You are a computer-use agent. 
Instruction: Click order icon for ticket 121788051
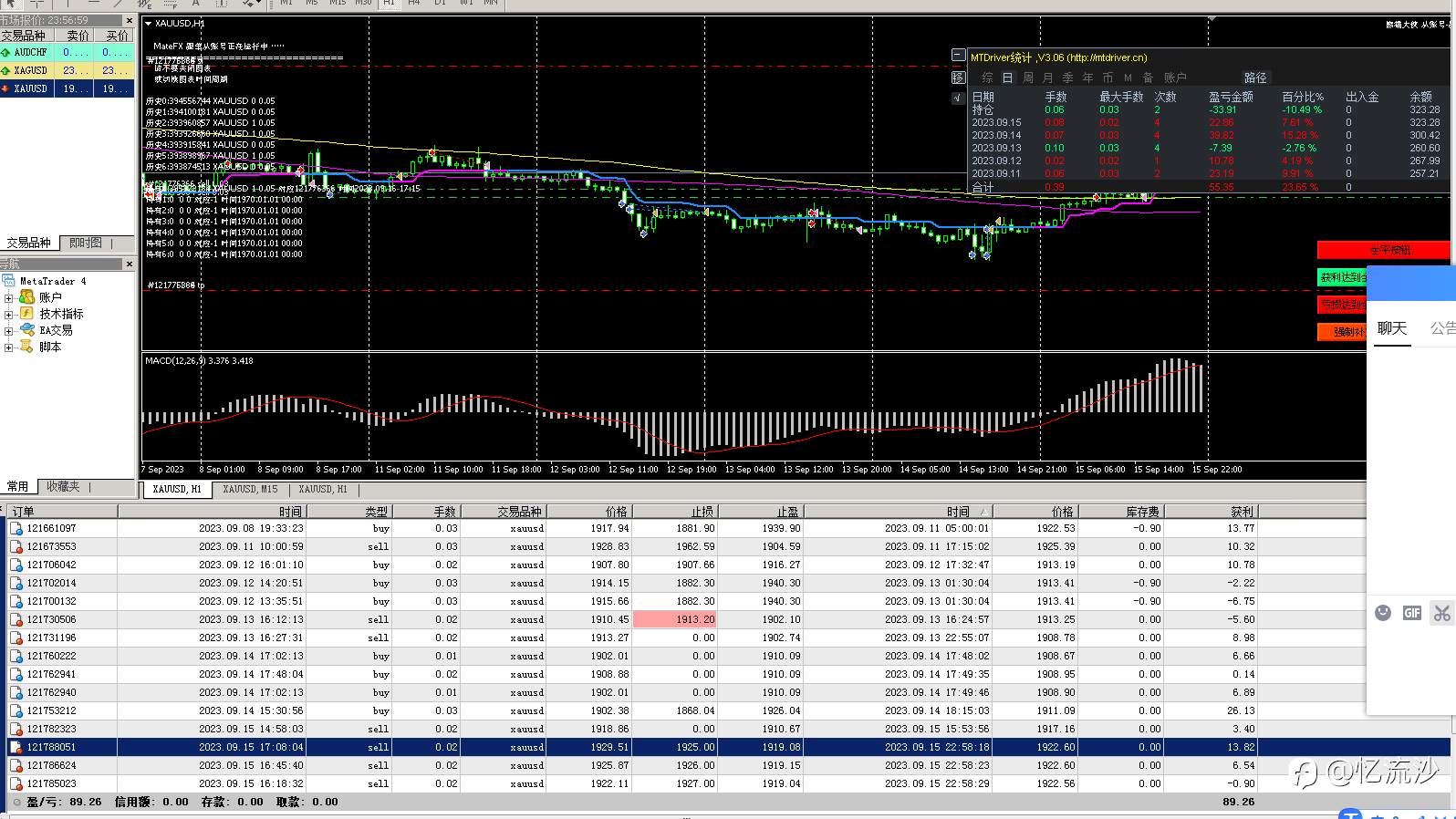16,747
